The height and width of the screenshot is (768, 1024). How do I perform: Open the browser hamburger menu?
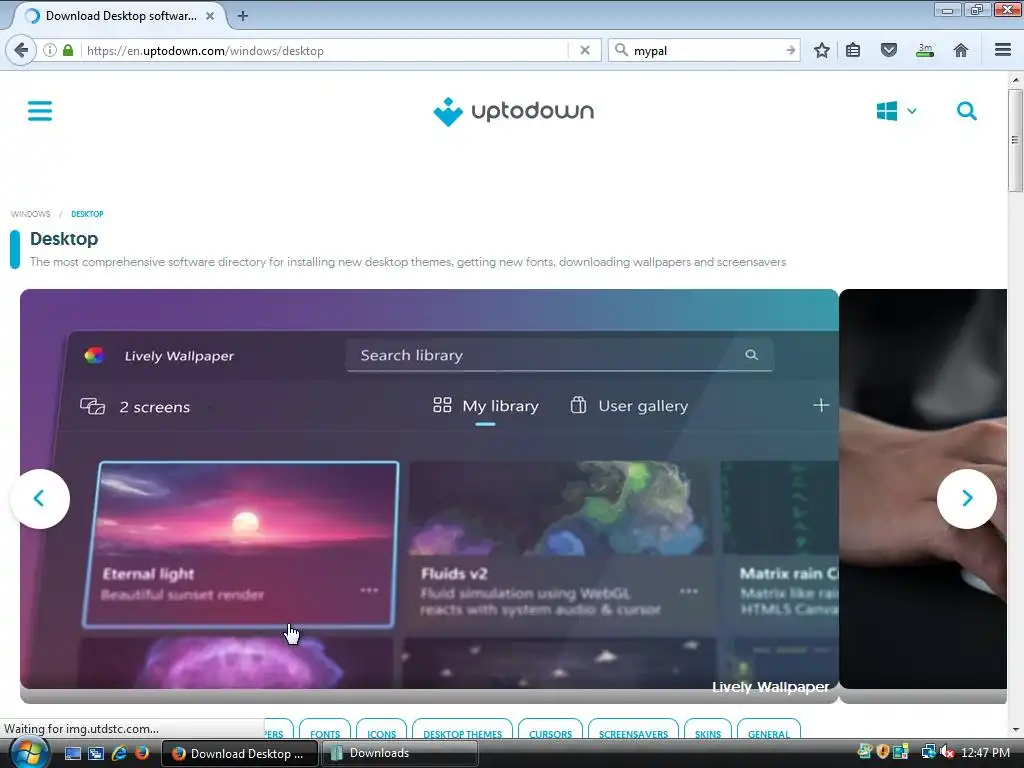coord(1003,50)
